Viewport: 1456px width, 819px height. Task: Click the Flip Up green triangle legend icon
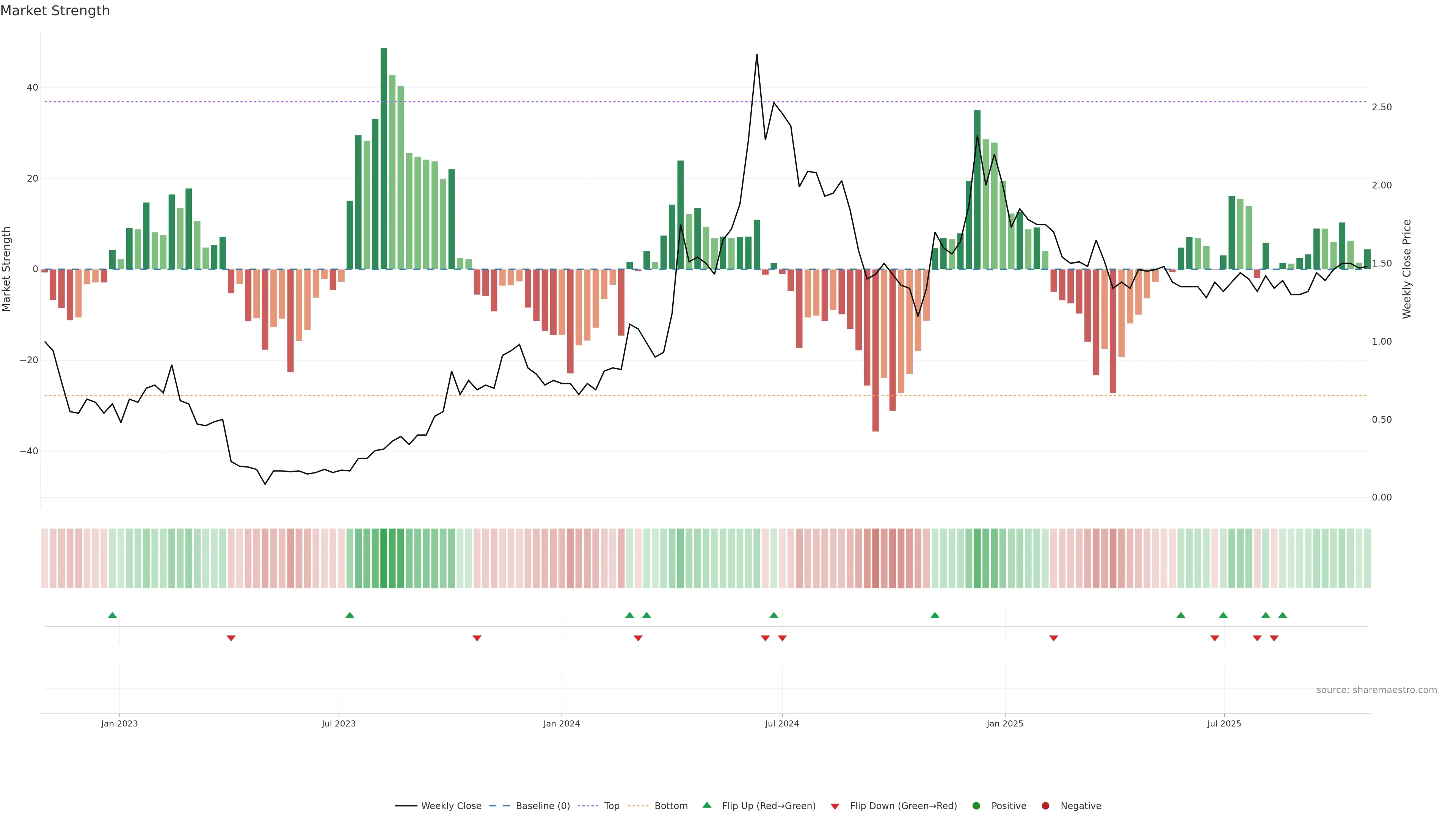click(706, 805)
